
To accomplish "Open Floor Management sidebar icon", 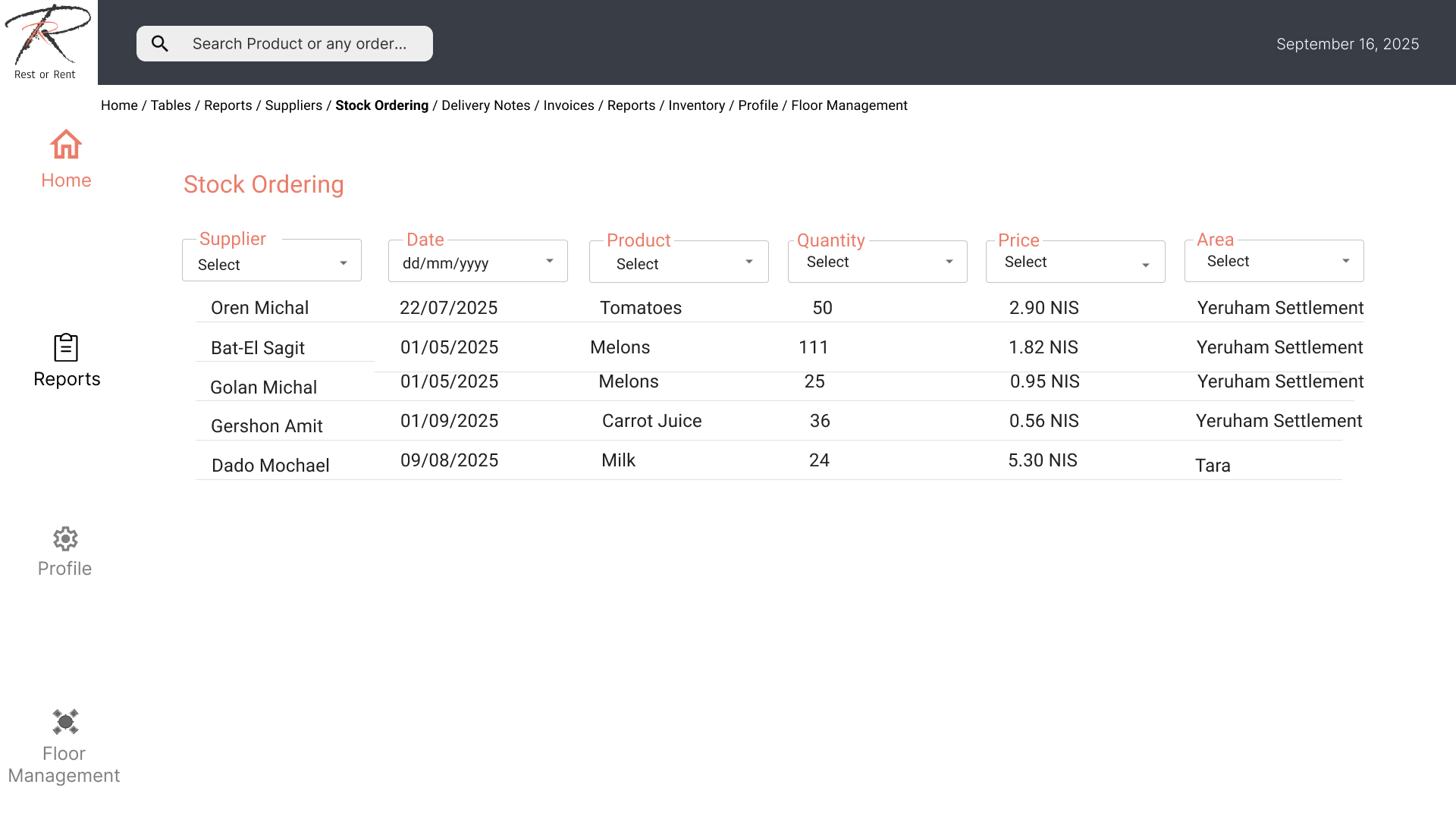I will tap(65, 722).
